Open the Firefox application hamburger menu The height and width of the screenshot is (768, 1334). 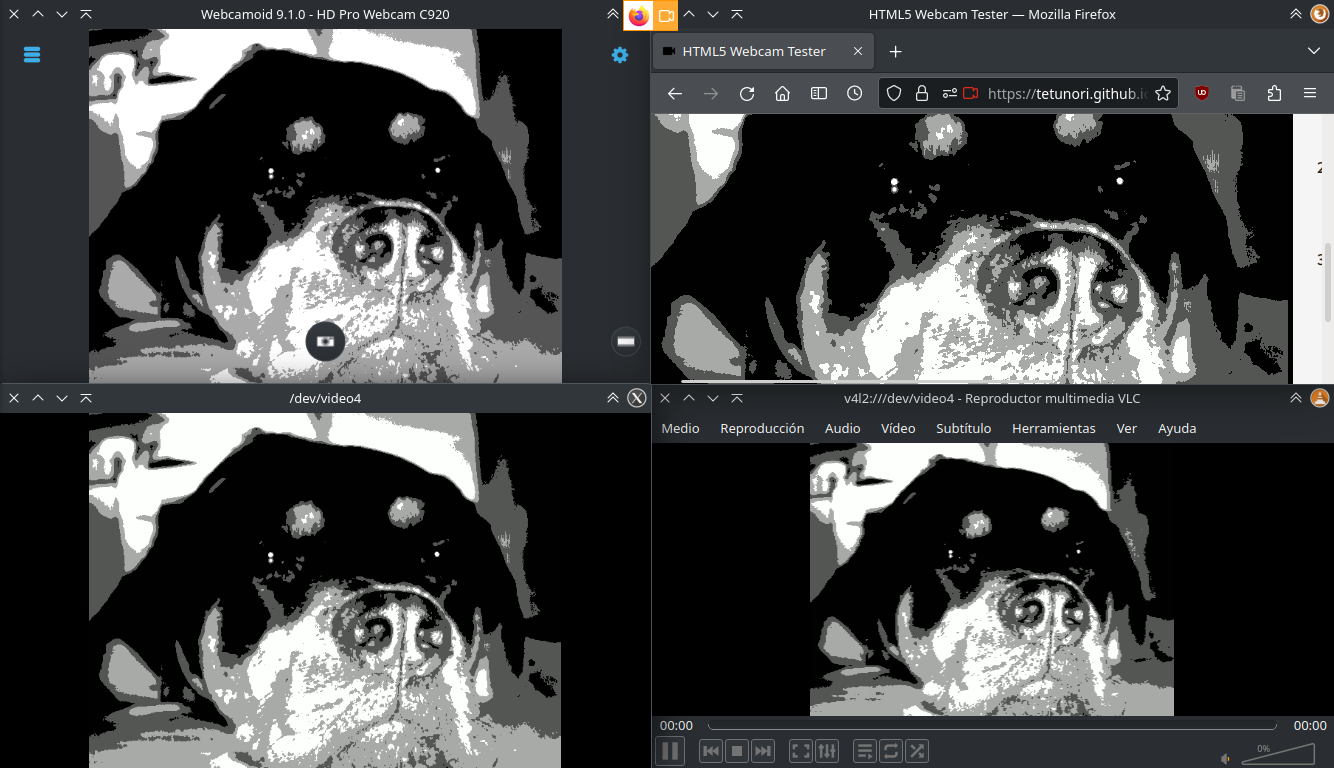[x=1310, y=93]
